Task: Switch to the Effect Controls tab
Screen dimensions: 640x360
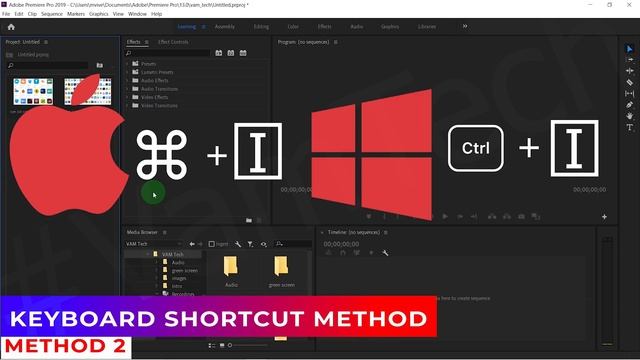Action: (173, 42)
